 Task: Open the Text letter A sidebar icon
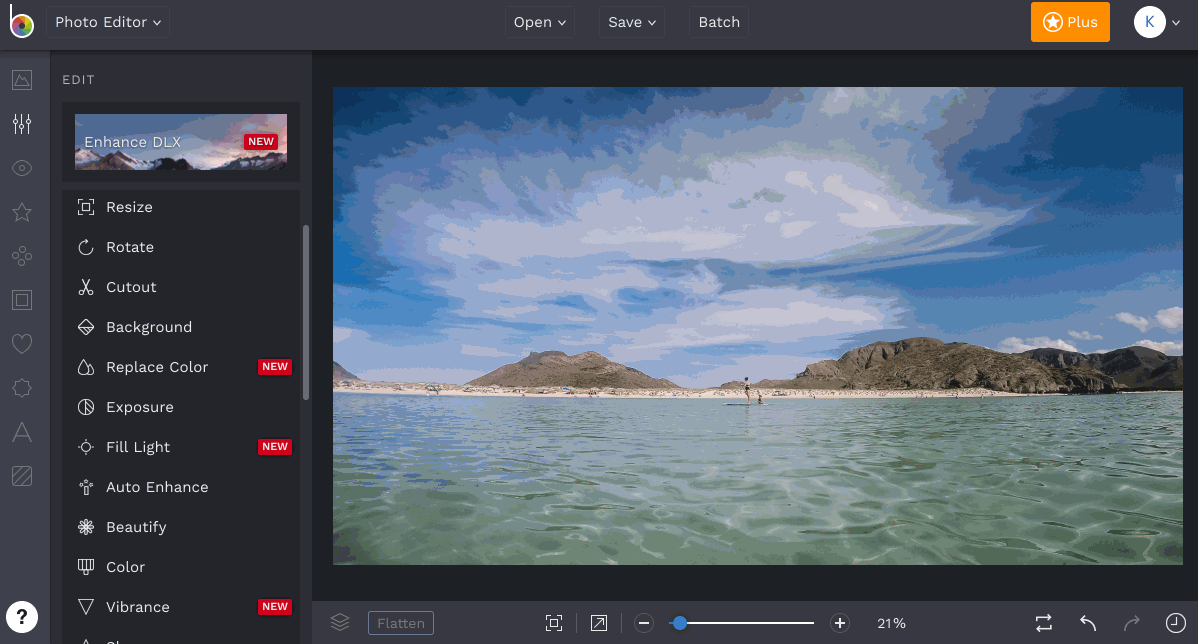click(22, 432)
